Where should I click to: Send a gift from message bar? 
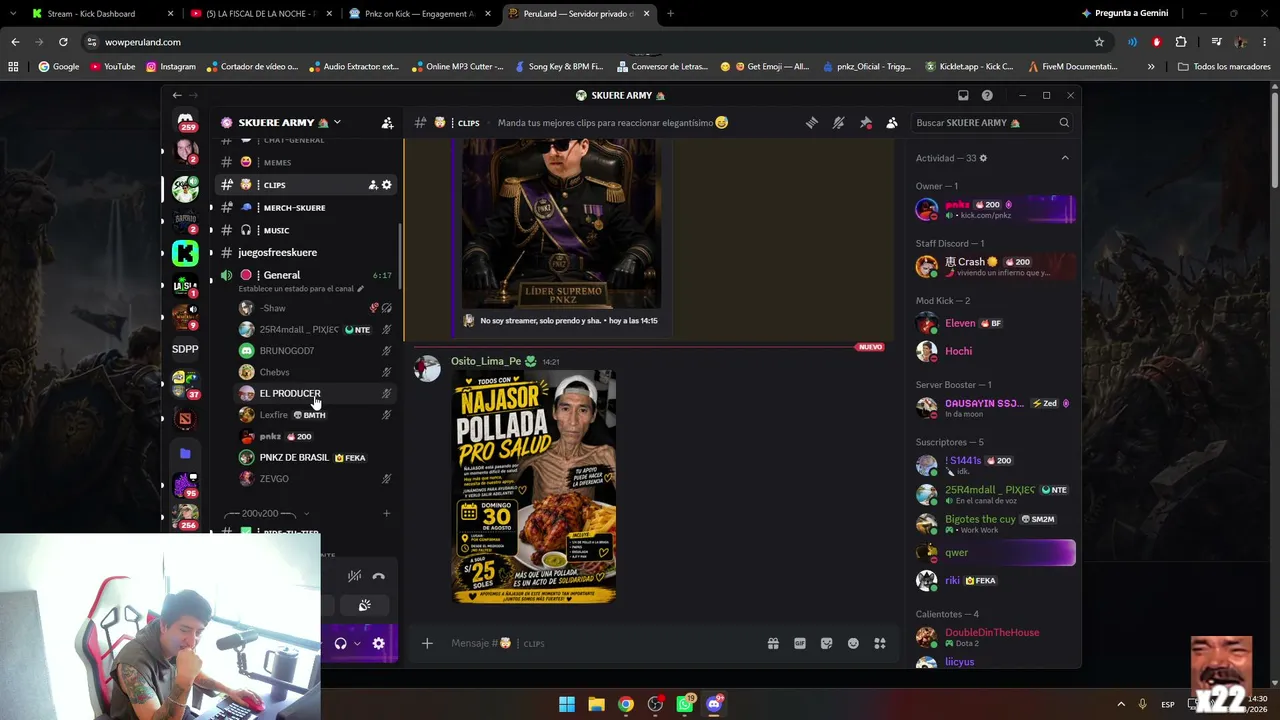coord(773,643)
